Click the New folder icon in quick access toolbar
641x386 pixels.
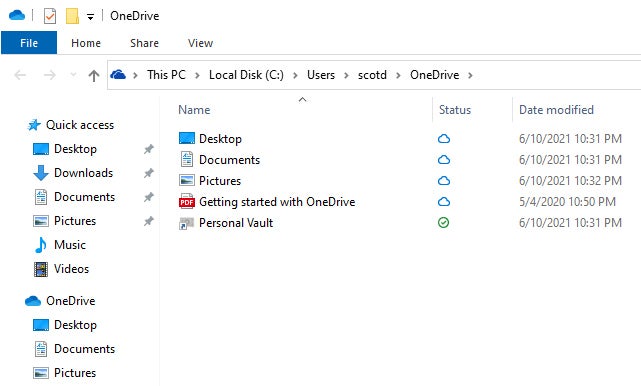pos(72,16)
